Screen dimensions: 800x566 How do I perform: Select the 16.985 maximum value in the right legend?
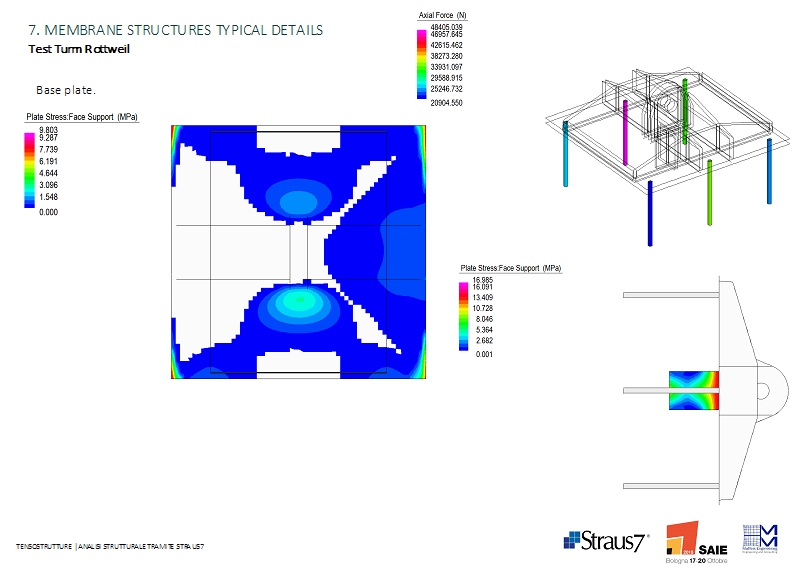(482, 280)
